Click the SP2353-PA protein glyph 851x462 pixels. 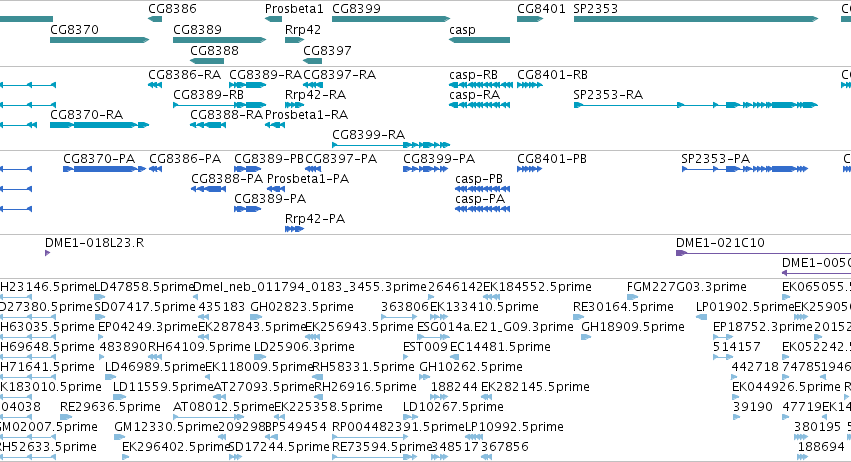[745, 169]
